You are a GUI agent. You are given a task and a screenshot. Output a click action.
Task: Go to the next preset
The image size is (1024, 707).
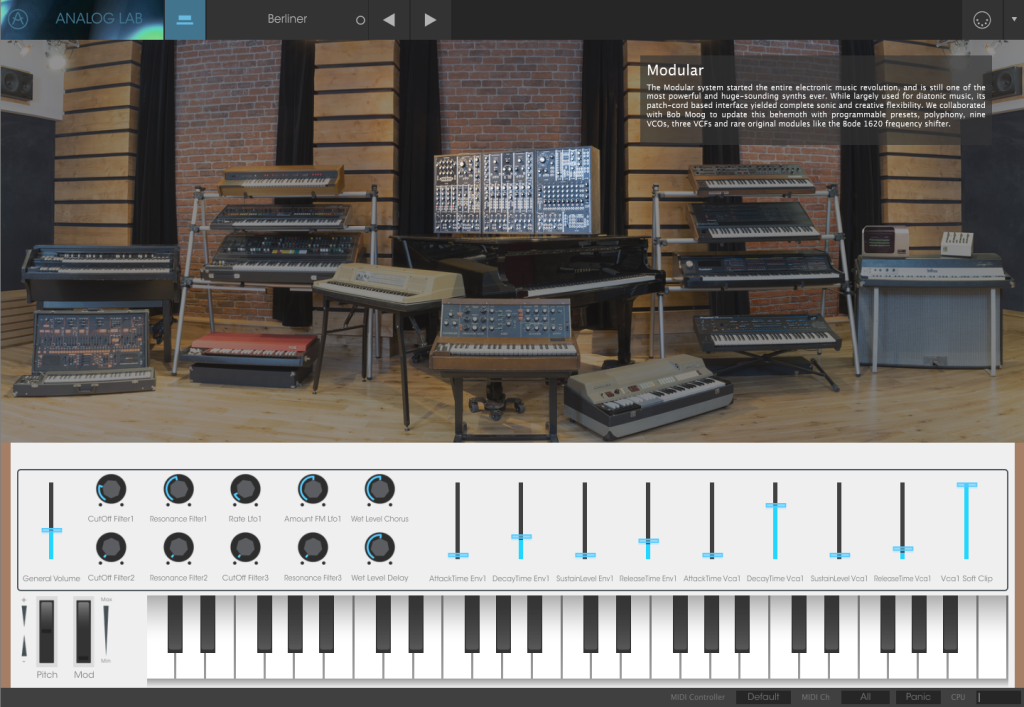tap(430, 20)
